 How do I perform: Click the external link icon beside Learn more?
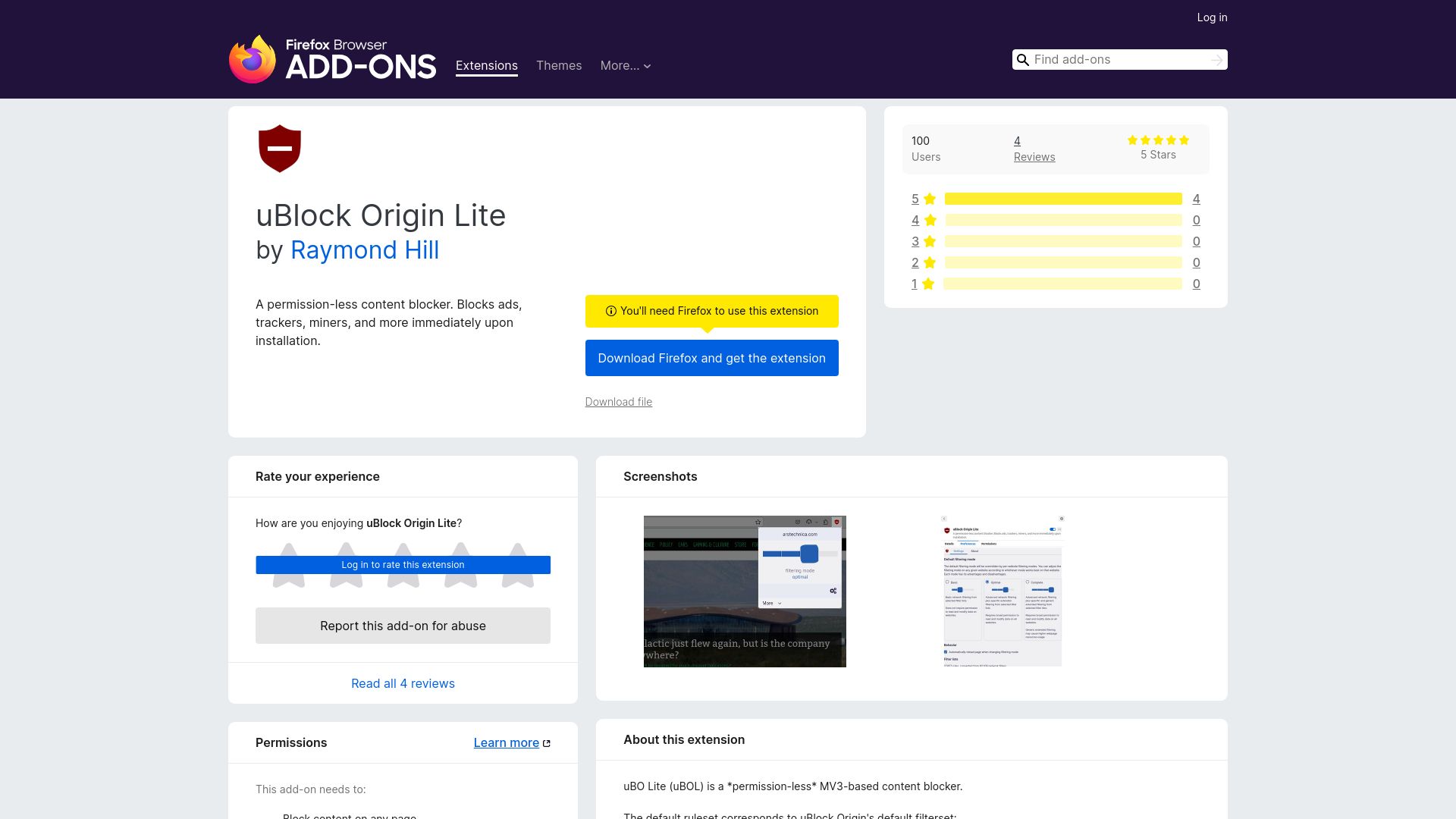[x=547, y=743]
